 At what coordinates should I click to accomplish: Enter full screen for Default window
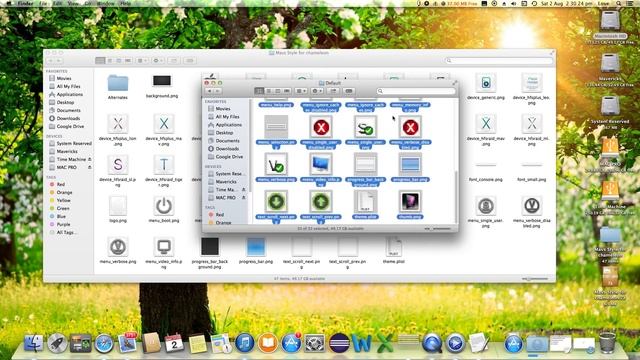point(454,83)
